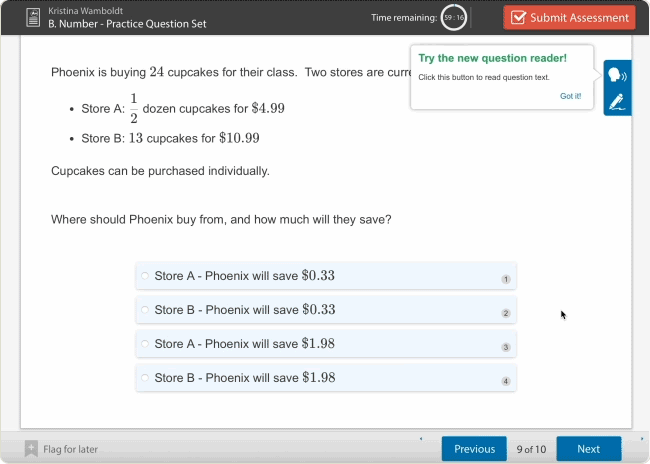This screenshot has height=464, width=650.
Task: Click the question reader speaker icon
Action: coord(617,75)
